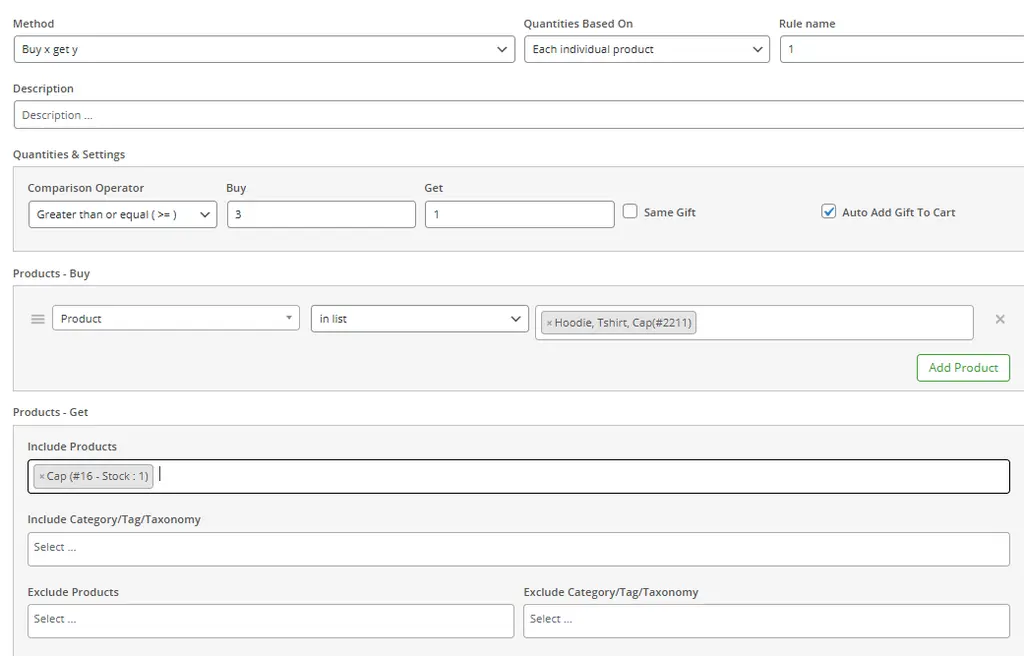The width and height of the screenshot is (1024, 656).
Task: Click the drag handle icon on product row
Action: [38, 319]
